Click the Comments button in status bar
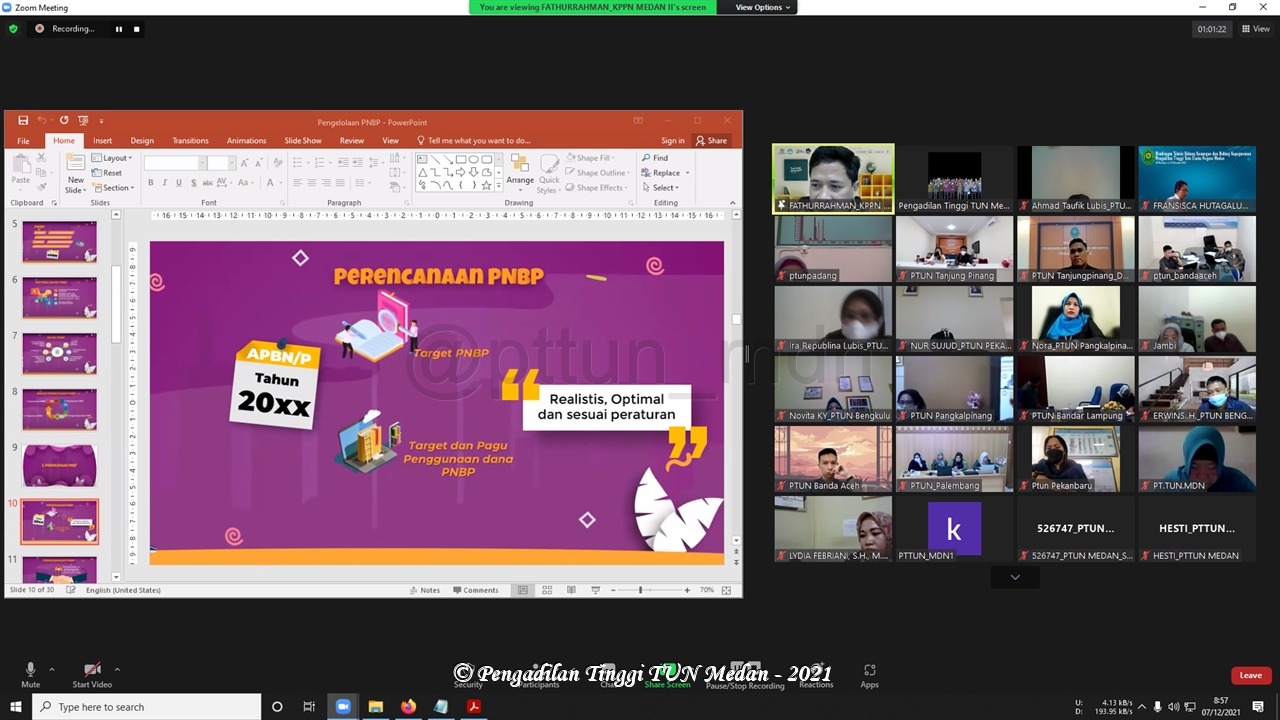Image resolution: width=1280 pixels, height=720 pixels. pyautogui.click(x=474, y=590)
